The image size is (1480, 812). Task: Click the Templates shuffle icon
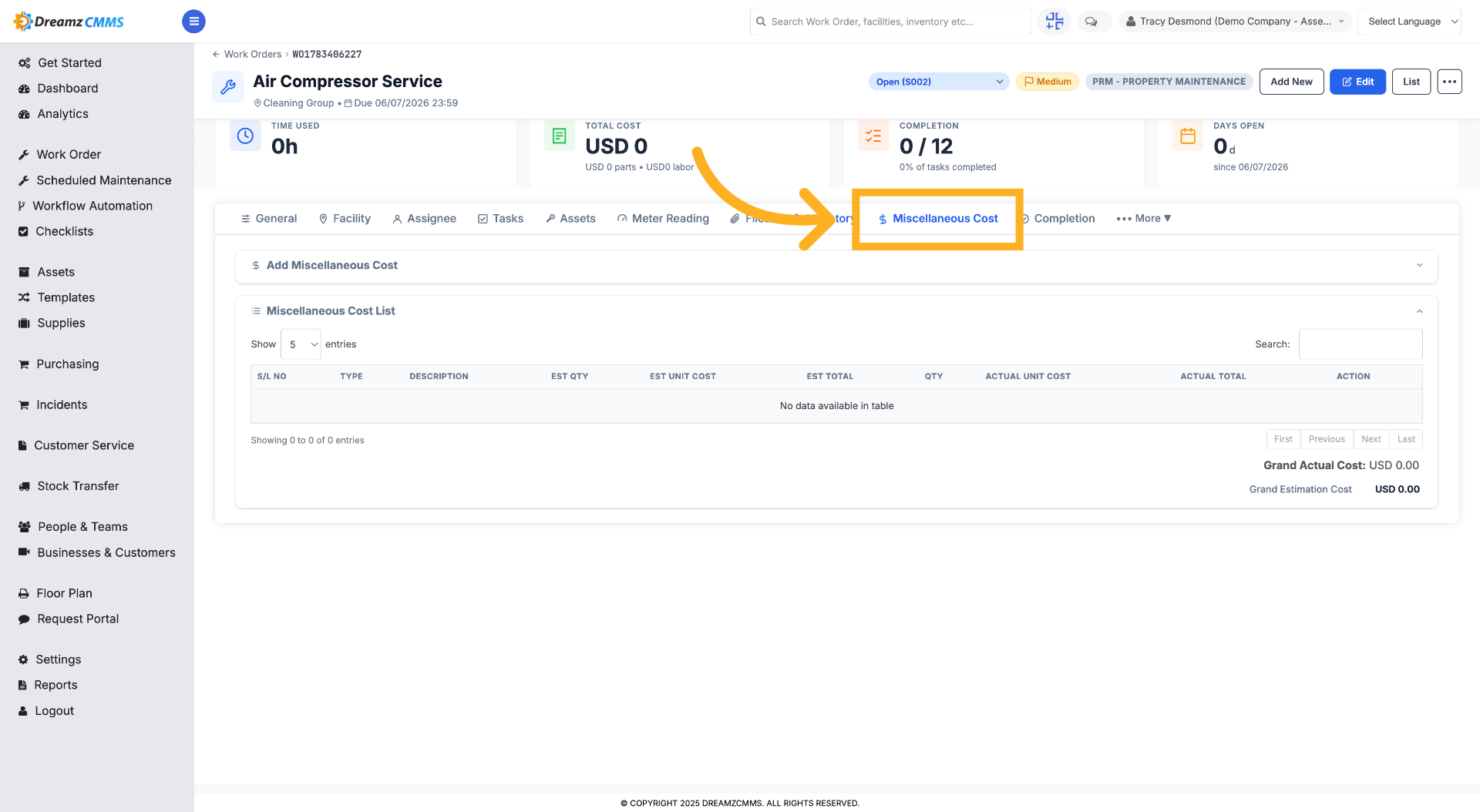click(x=24, y=297)
